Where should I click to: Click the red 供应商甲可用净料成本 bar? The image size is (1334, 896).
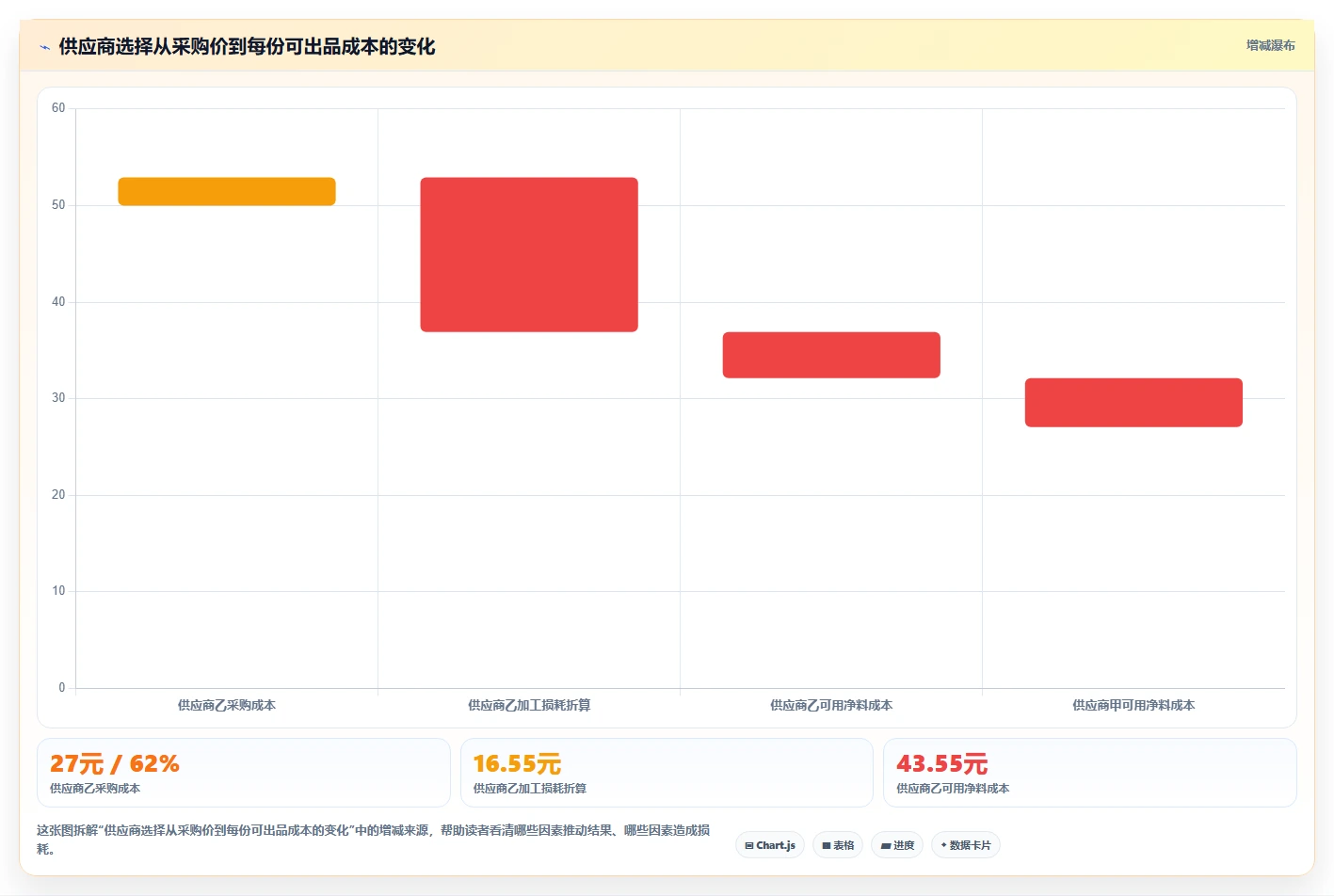tap(1133, 403)
